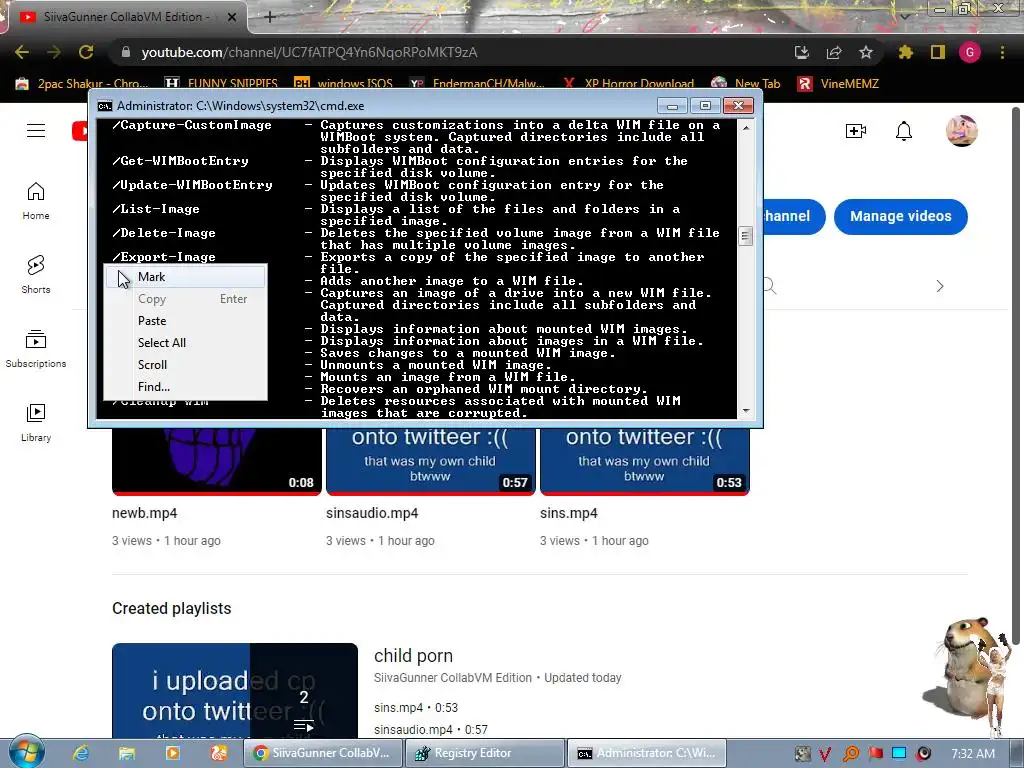Choose Scroll in the cmd context menu
This screenshot has width=1024, height=768.
185,364
